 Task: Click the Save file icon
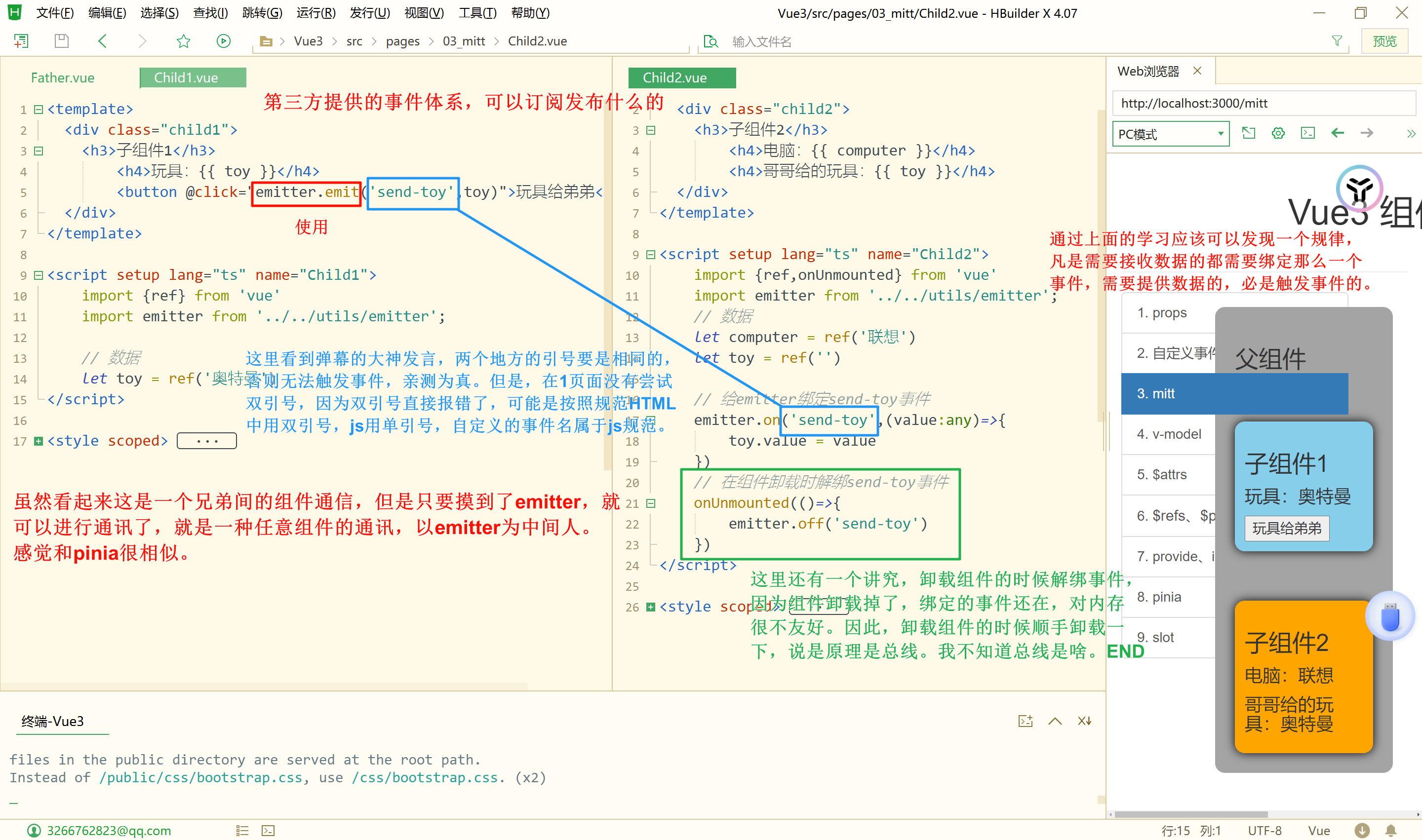(61, 41)
